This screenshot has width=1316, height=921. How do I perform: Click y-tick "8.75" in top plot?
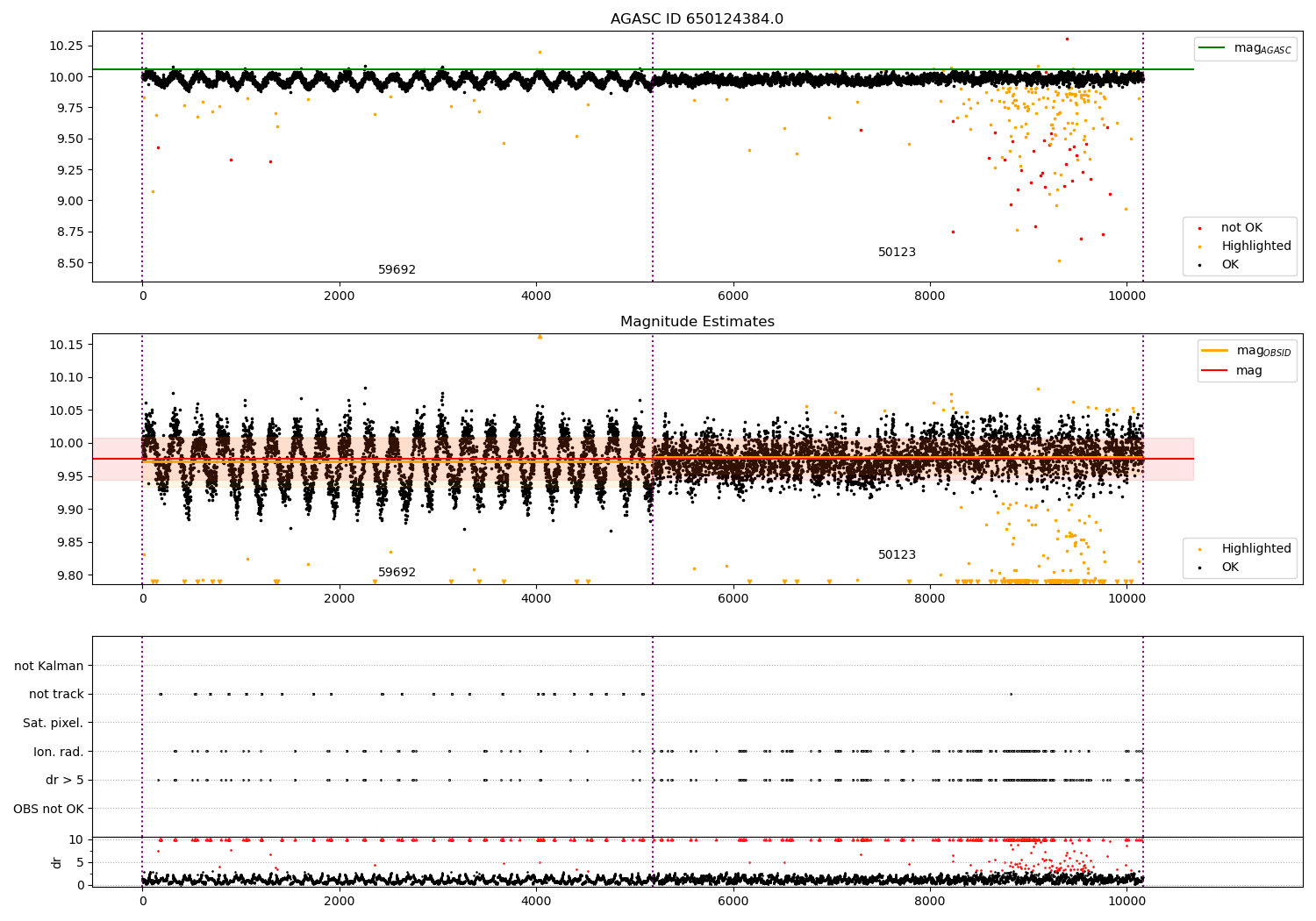pos(69,232)
